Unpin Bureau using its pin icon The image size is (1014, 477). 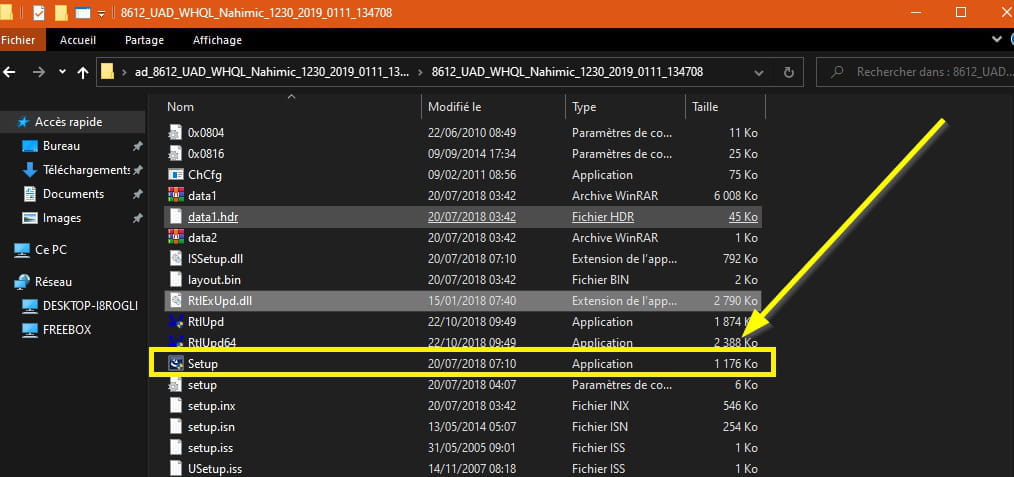137,147
